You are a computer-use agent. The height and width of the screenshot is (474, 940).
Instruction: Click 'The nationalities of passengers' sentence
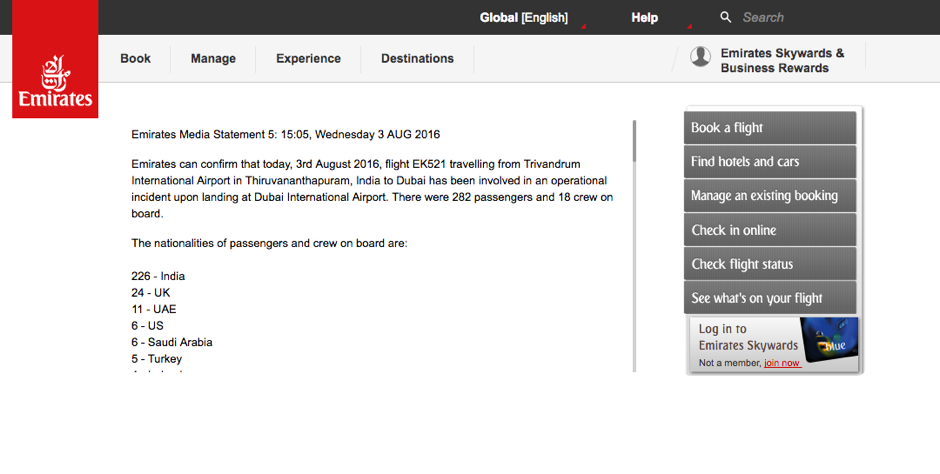click(269, 243)
